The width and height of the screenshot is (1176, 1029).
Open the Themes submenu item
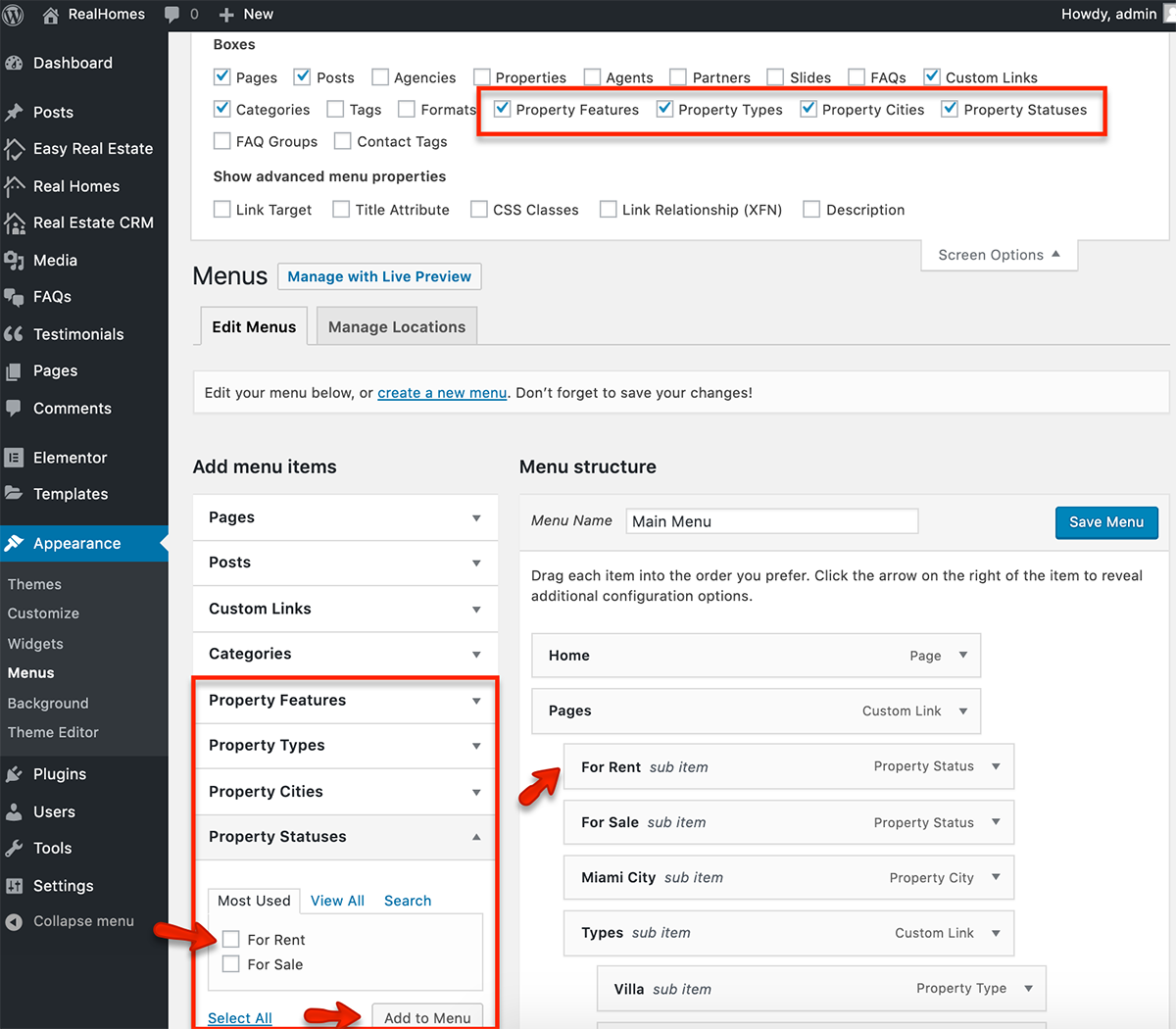(34, 584)
